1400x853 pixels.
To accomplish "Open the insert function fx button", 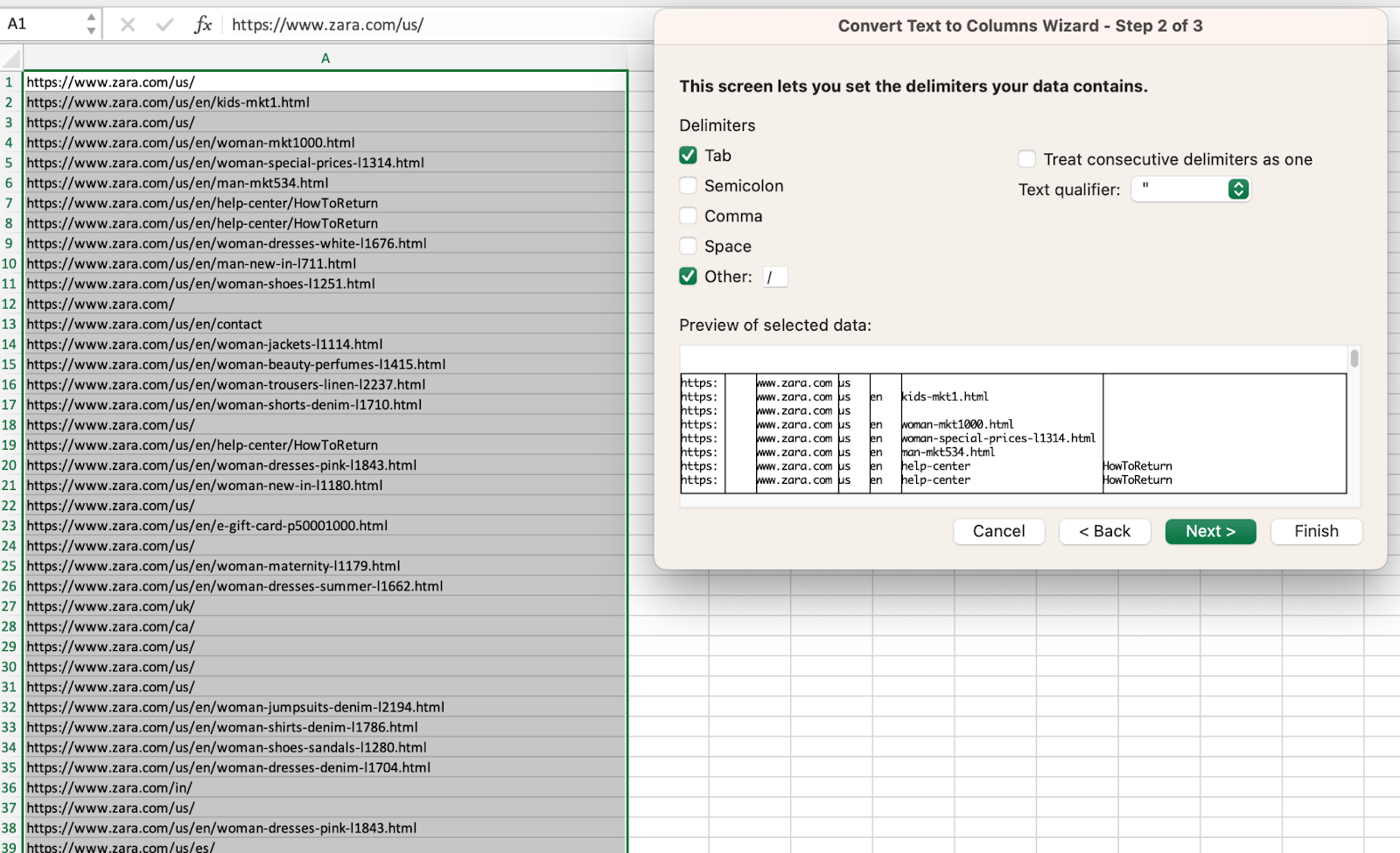I will [x=203, y=24].
